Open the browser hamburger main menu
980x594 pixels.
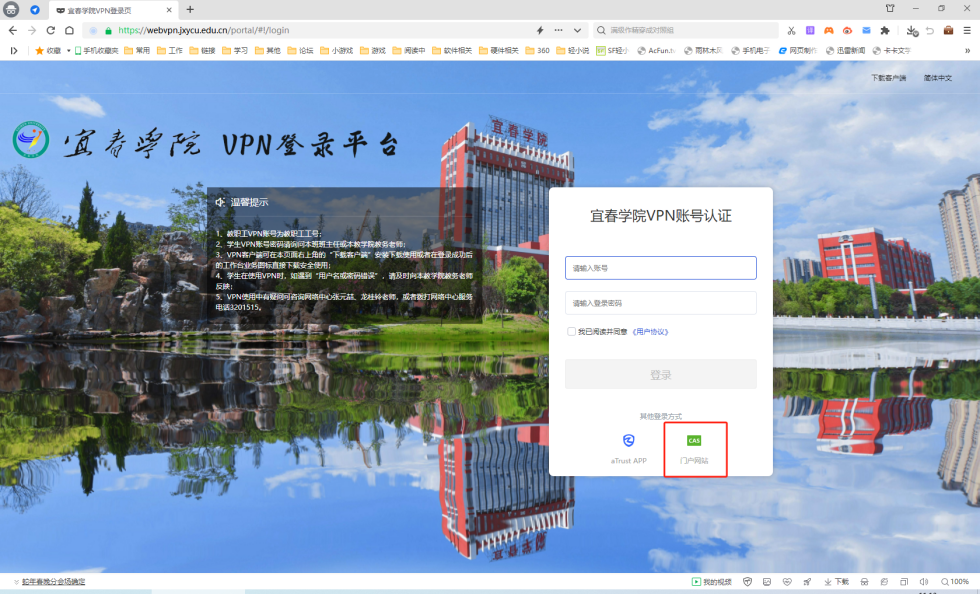pos(967,30)
